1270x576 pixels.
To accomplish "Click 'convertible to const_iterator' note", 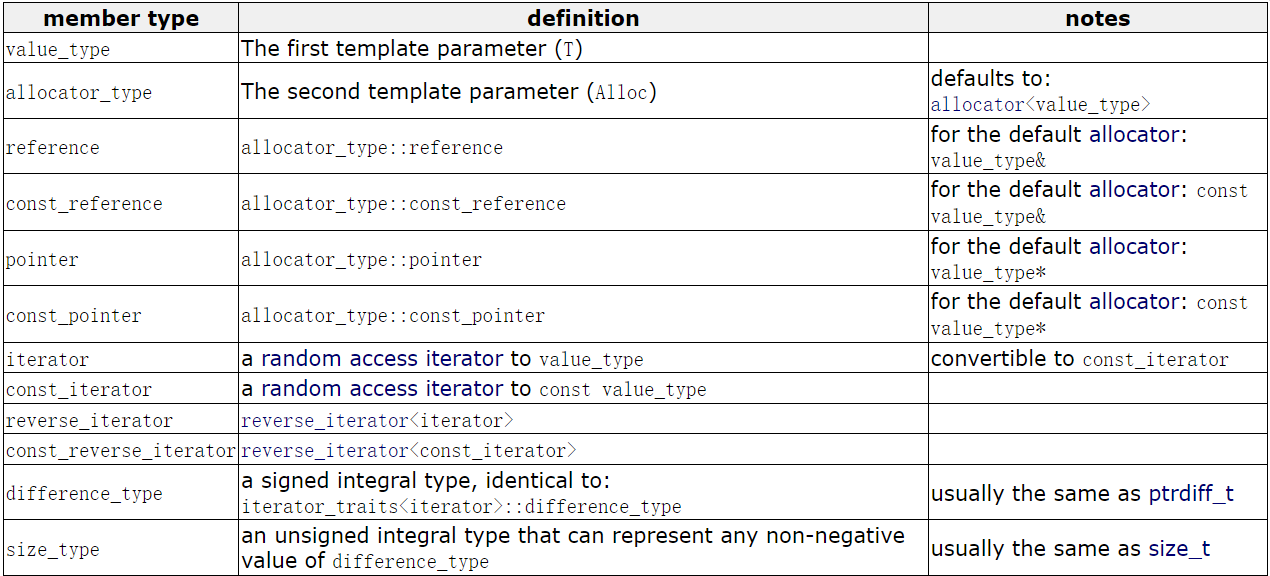I will tap(1080, 359).
